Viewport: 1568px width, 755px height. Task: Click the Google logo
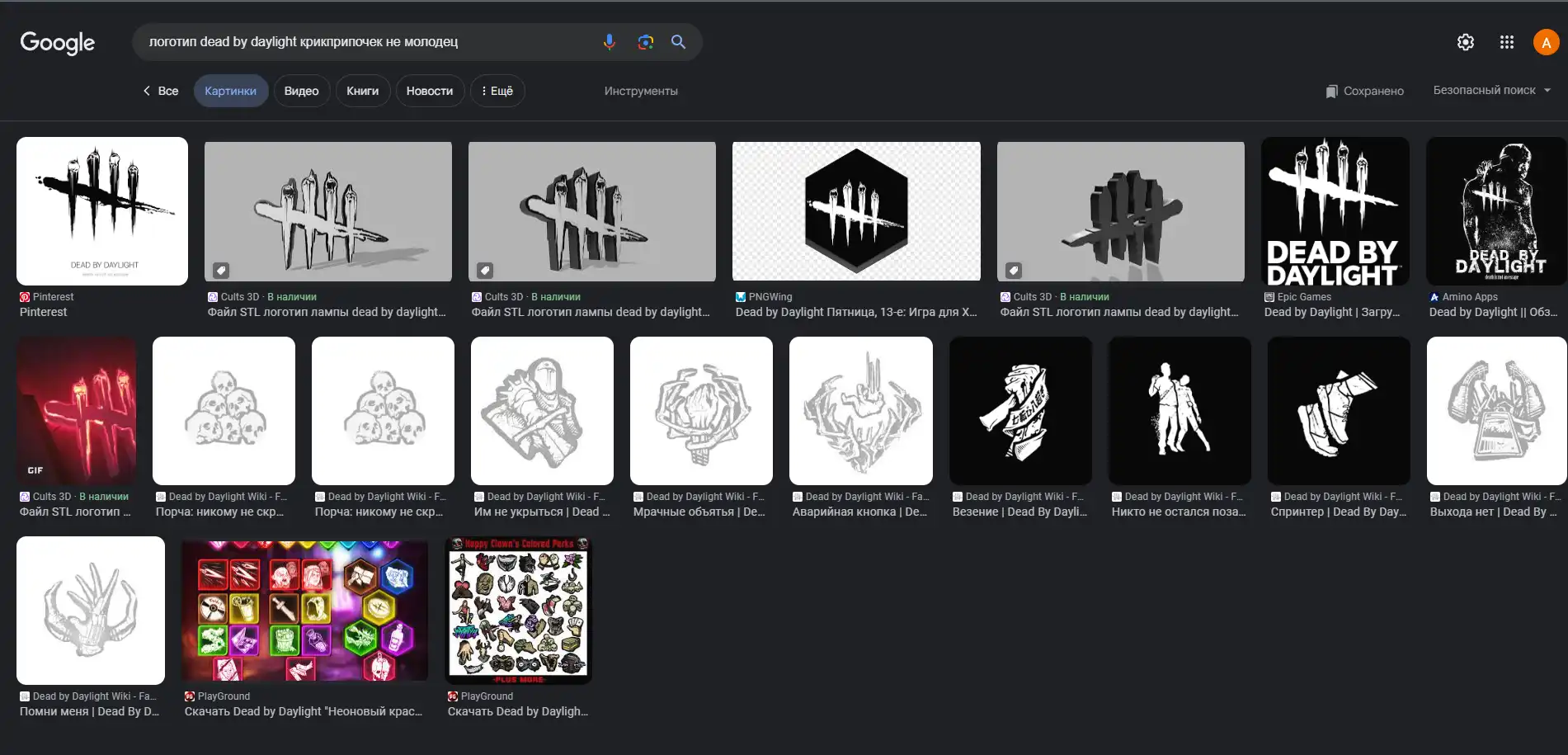58,43
